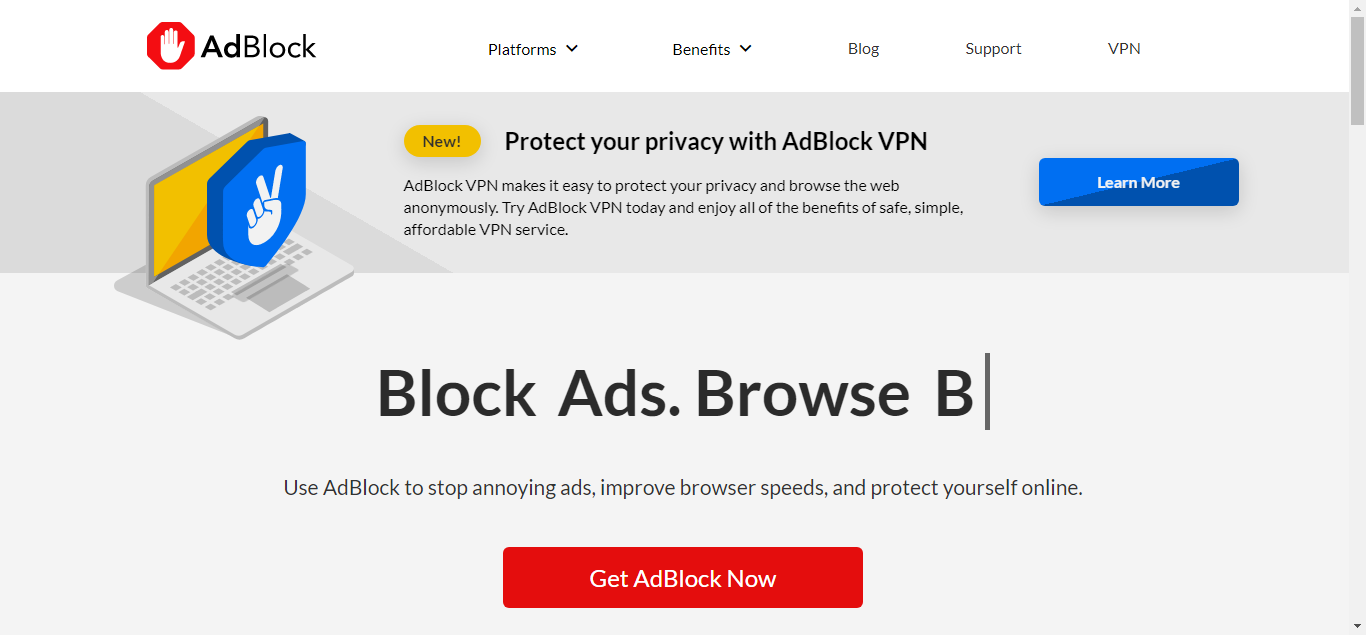1366x635 pixels.
Task: Expand the chevron next to Benefits
Action: coord(745,48)
